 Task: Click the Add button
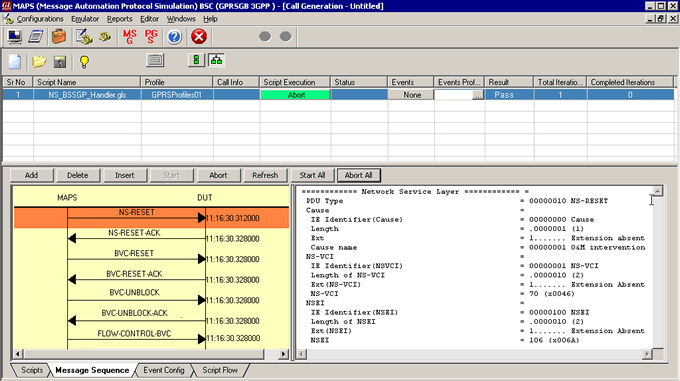click(31, 176)
